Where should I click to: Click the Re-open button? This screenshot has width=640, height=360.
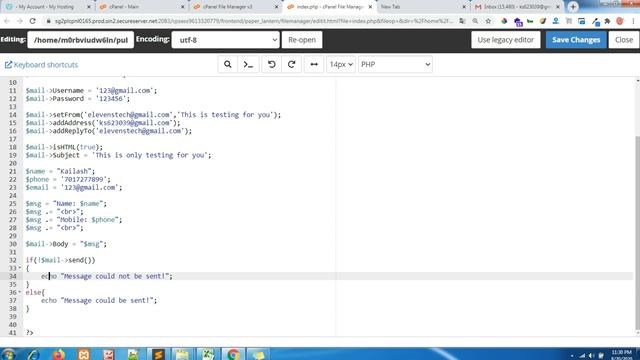[302, 40]
